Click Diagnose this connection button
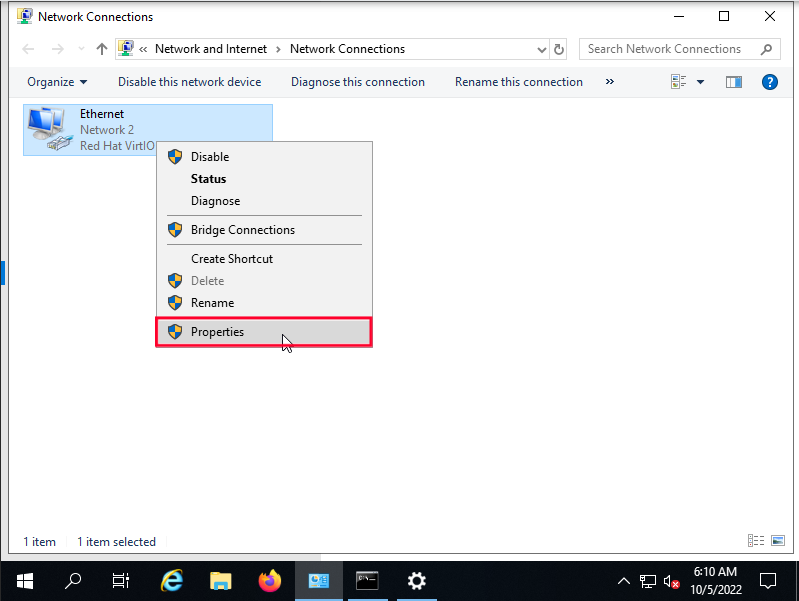 [x=357, y=82]
